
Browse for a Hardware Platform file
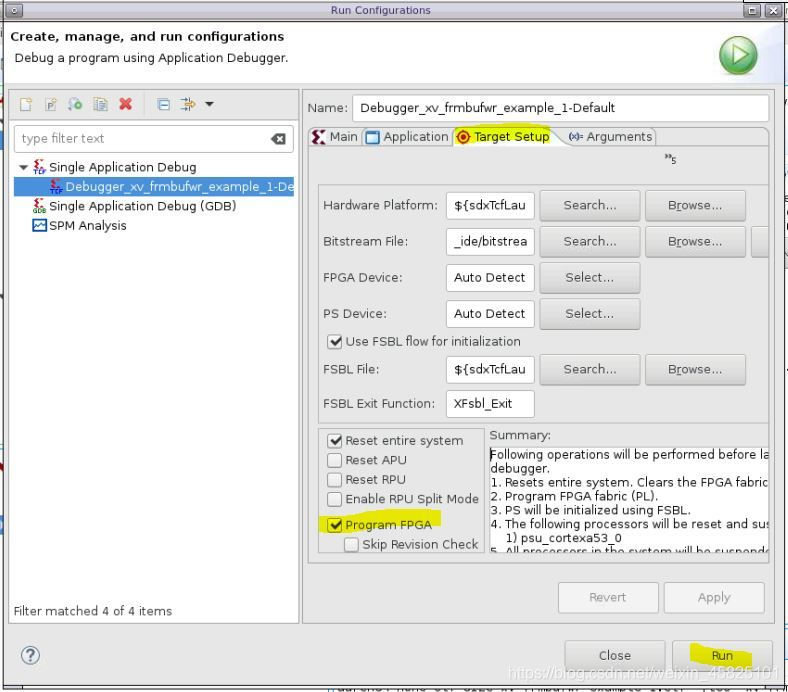[695, 206]
